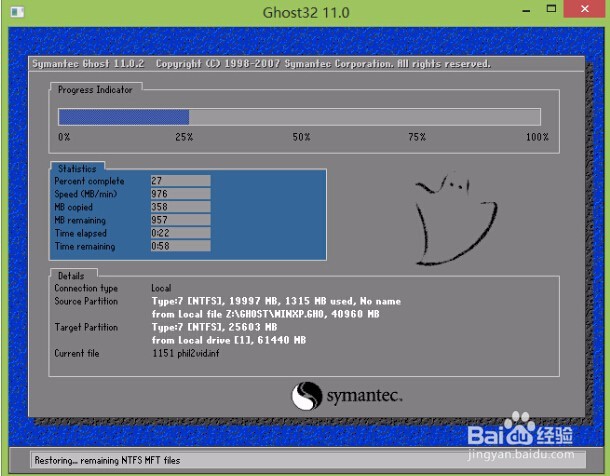Image resolution: width=610 pixels, height=476 pixels.
Task: Click the target Type:7 NTFS 25603 MB line
Action: [x=214, y=327]
